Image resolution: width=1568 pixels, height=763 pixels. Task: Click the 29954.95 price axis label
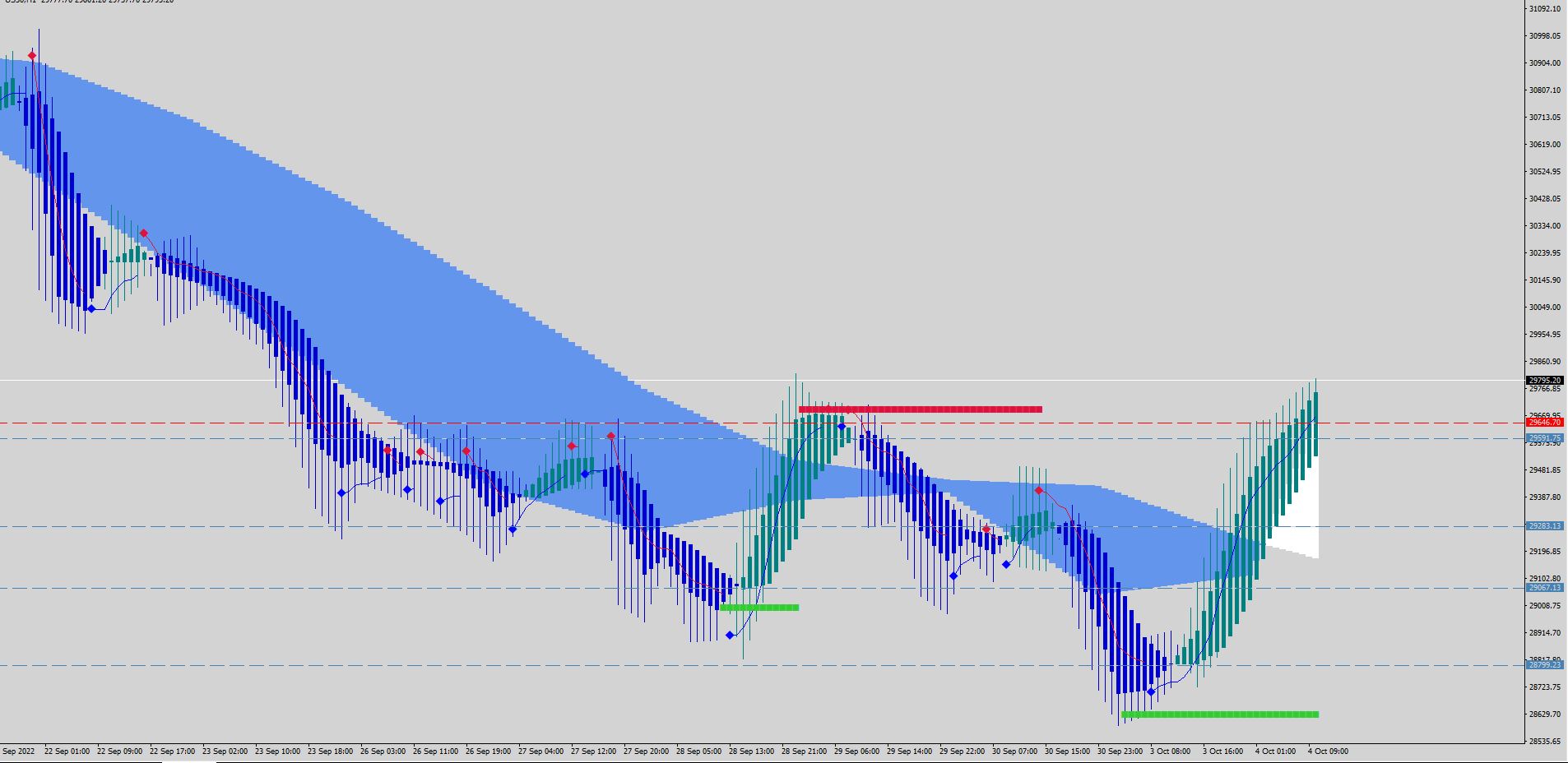[1544, 335]
